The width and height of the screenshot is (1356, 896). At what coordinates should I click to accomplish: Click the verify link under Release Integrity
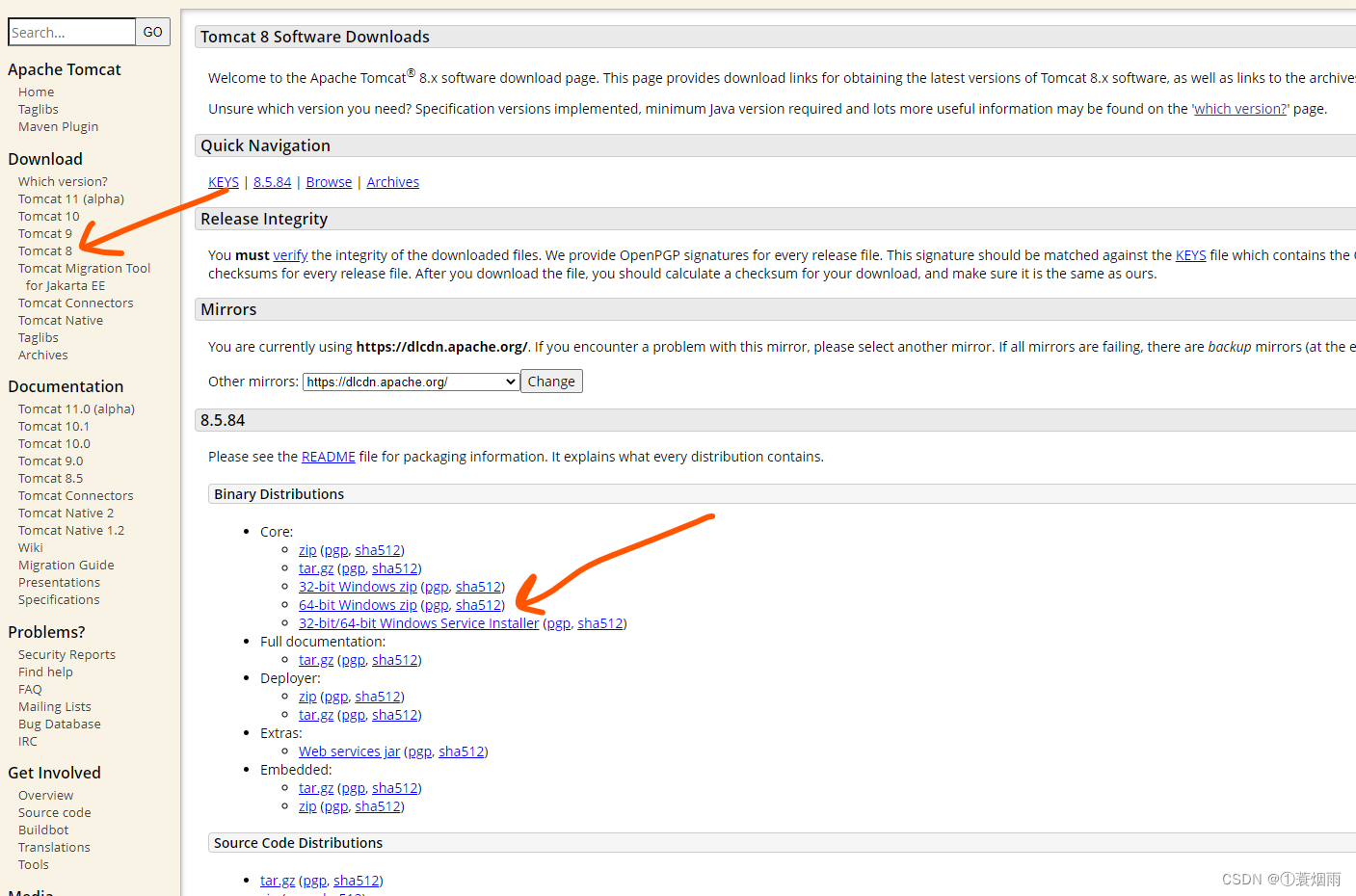point(290,255)
